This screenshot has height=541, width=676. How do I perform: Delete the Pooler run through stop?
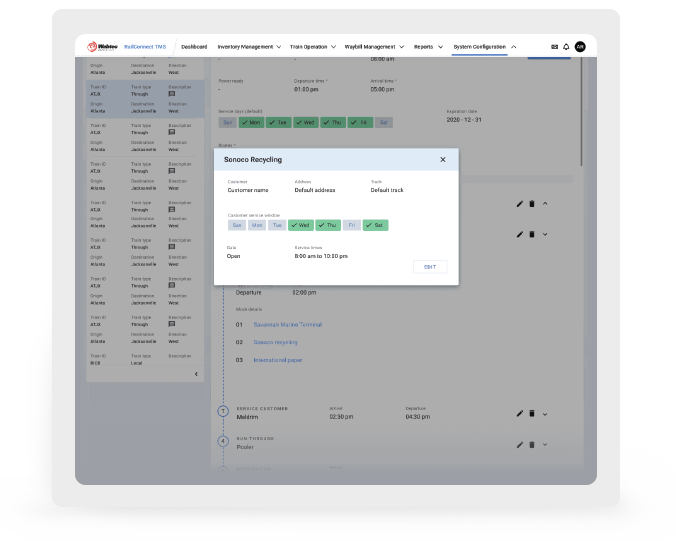532,444
